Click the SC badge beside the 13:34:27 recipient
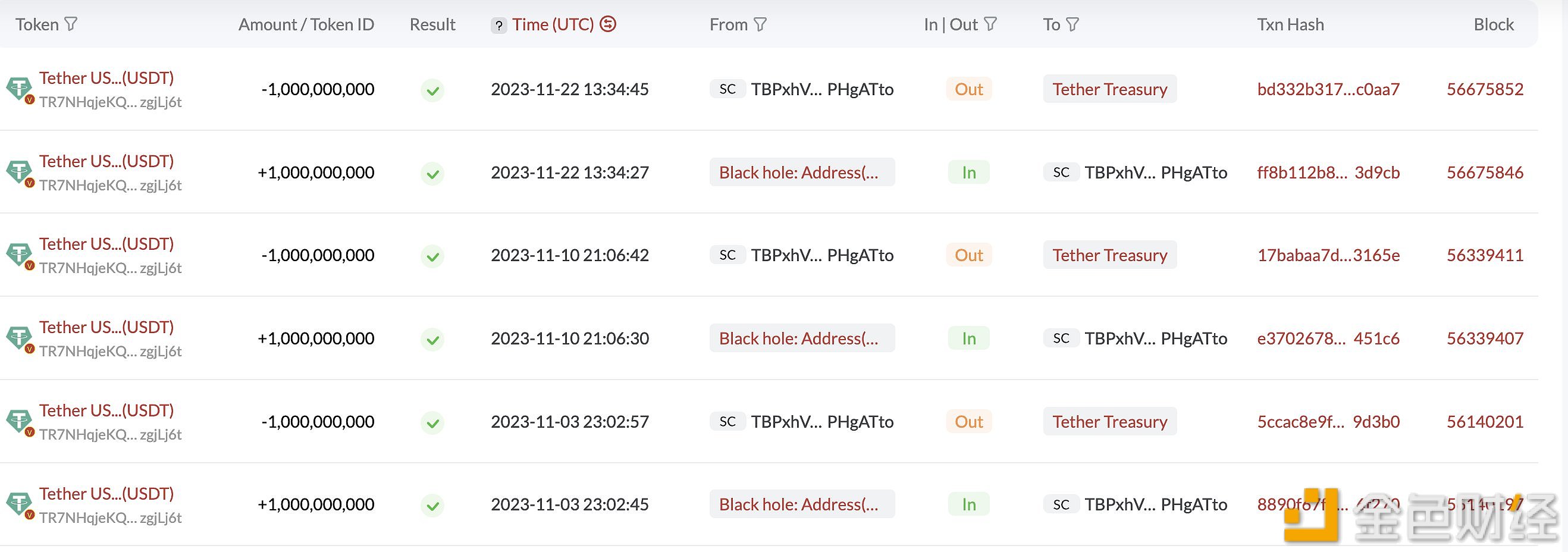This screenshot has height=552, width=1568. point(1061,172)
